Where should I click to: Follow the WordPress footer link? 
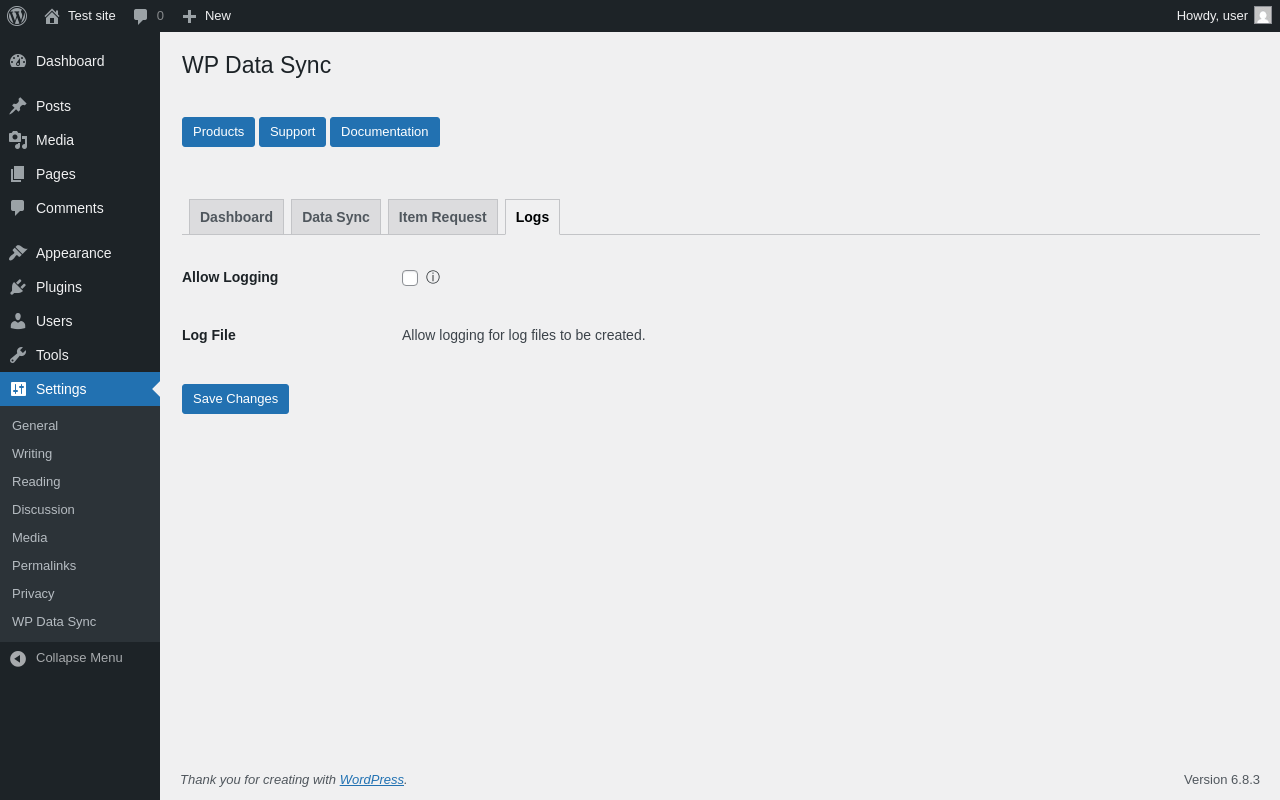pyautogui.click(x=371, y=779)
